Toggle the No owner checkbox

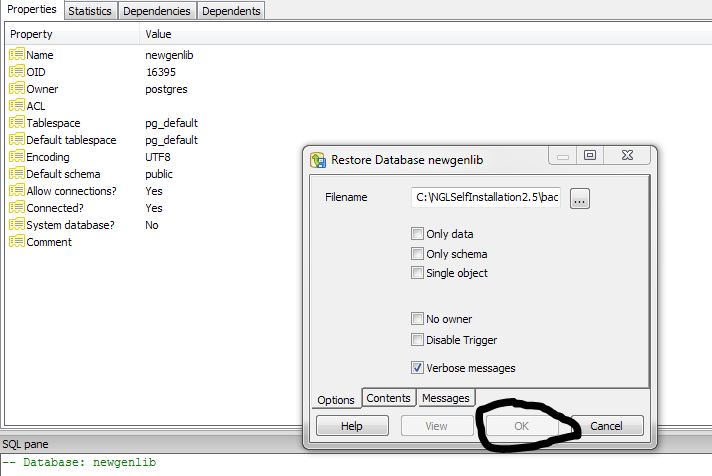point(417,319)
